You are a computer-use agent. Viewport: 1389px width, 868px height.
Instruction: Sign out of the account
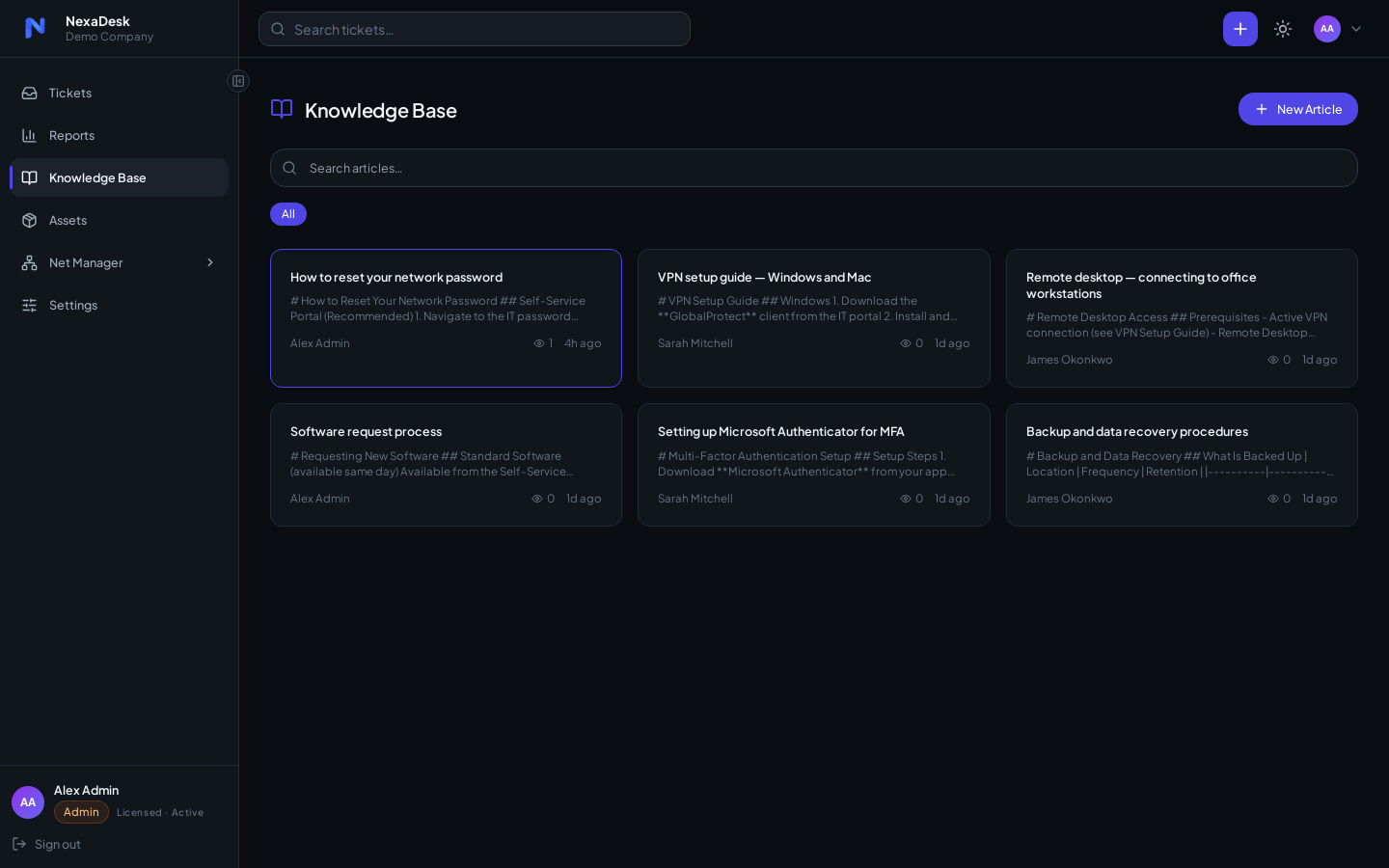coord(46,844)
